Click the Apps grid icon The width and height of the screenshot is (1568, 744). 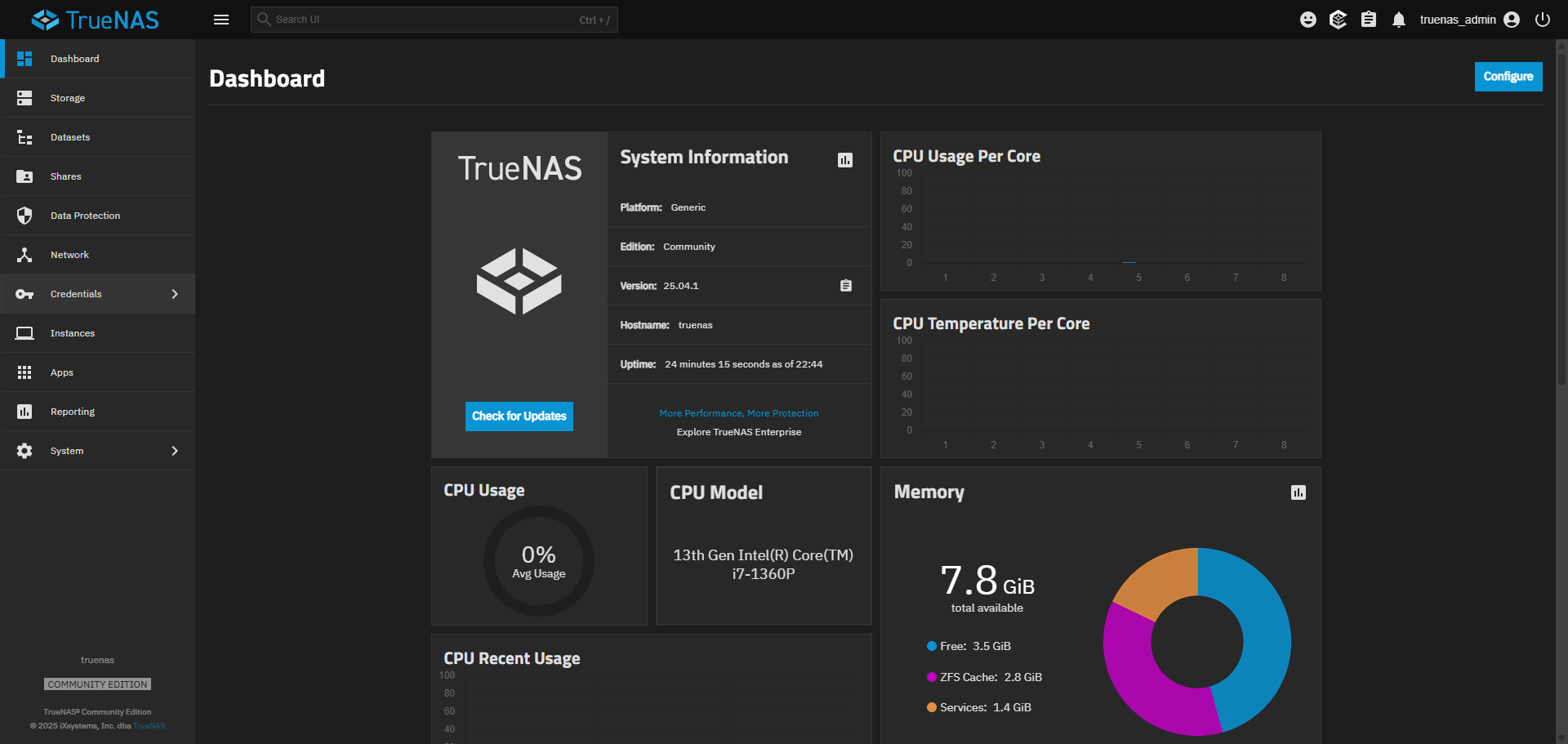(24, 372)
